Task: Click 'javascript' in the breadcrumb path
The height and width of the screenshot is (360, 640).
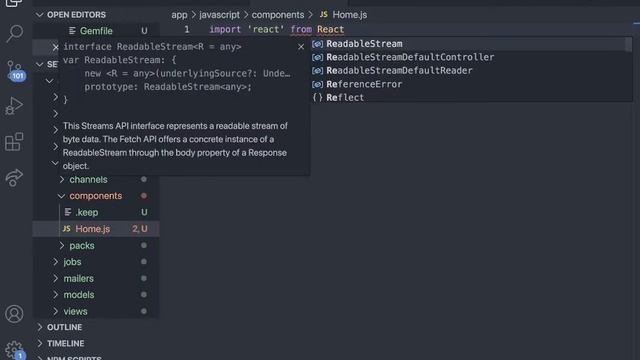Action: point(220,15)
